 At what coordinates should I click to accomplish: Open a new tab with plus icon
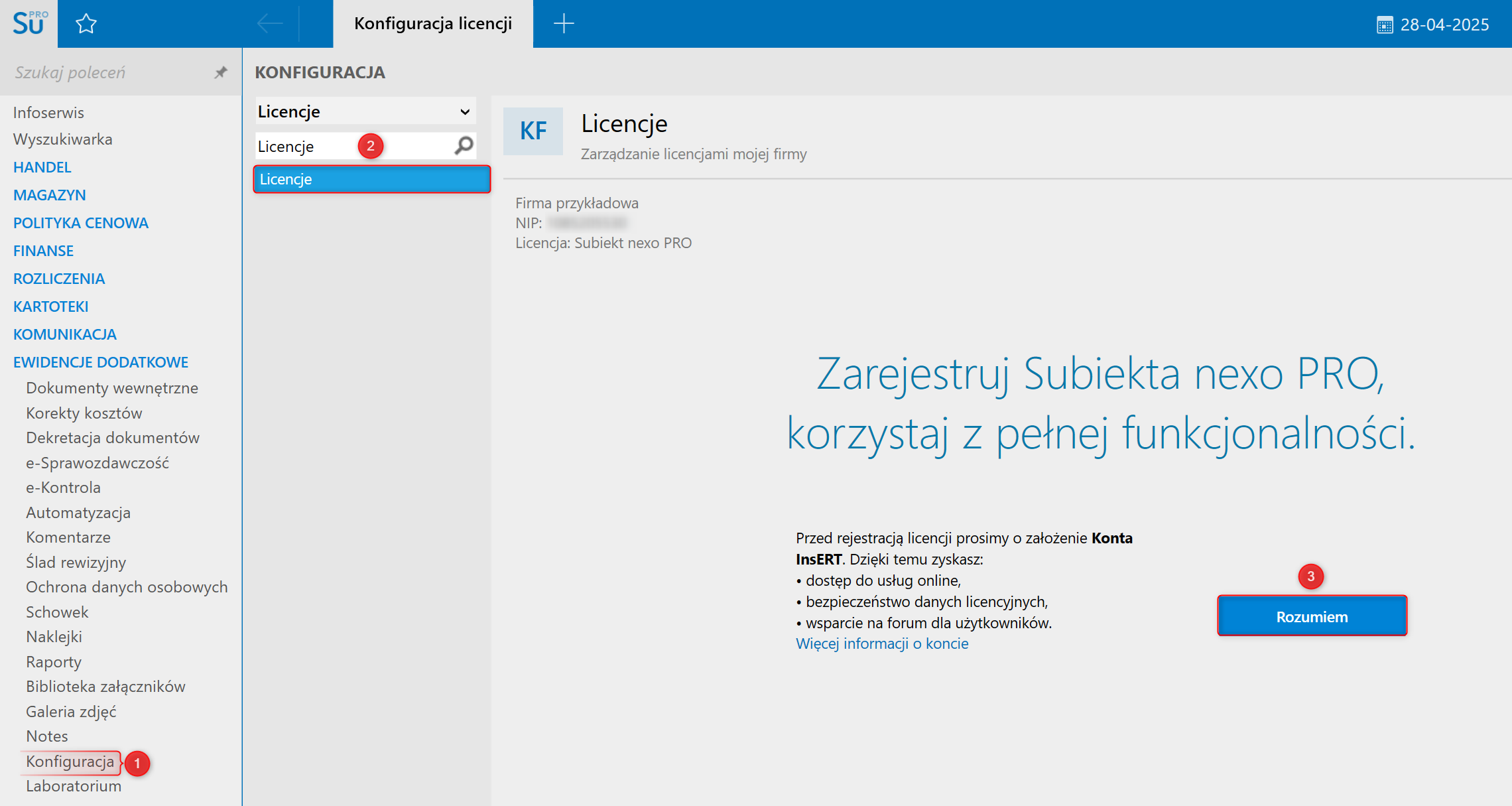pos(564,24)
